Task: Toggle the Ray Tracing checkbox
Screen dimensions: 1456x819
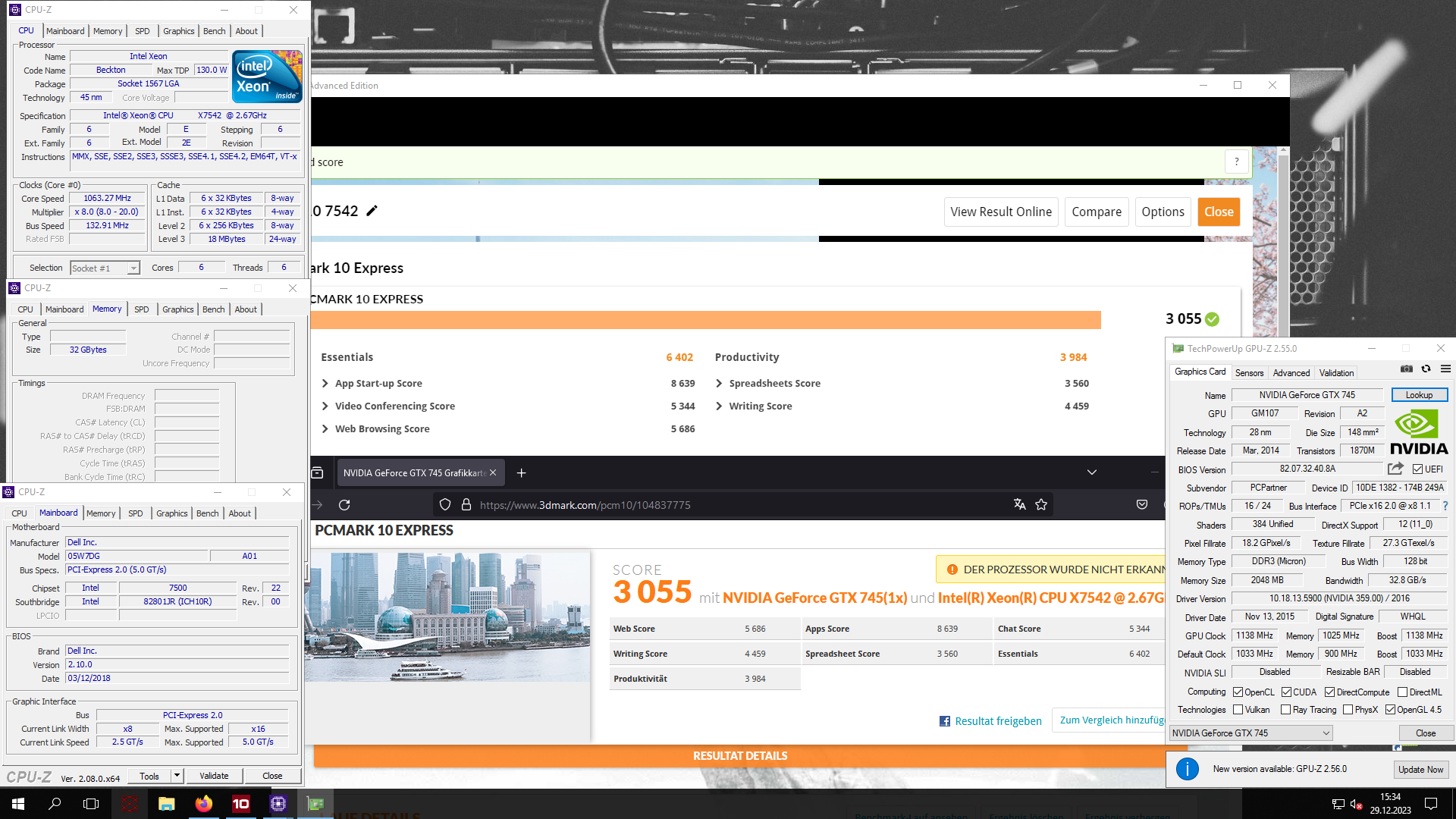Action: tap(1285, 710)
